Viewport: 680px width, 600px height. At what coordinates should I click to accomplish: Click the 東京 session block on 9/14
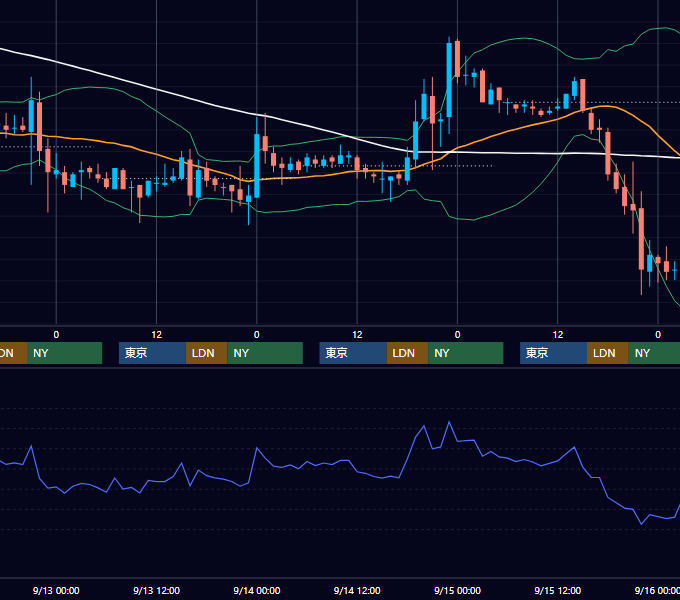[353, 353]
